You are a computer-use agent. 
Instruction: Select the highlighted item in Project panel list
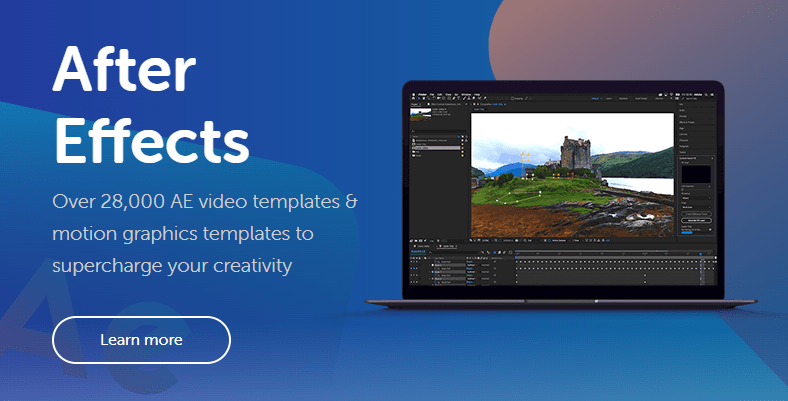pyautogui.click(x=436, y=148)
